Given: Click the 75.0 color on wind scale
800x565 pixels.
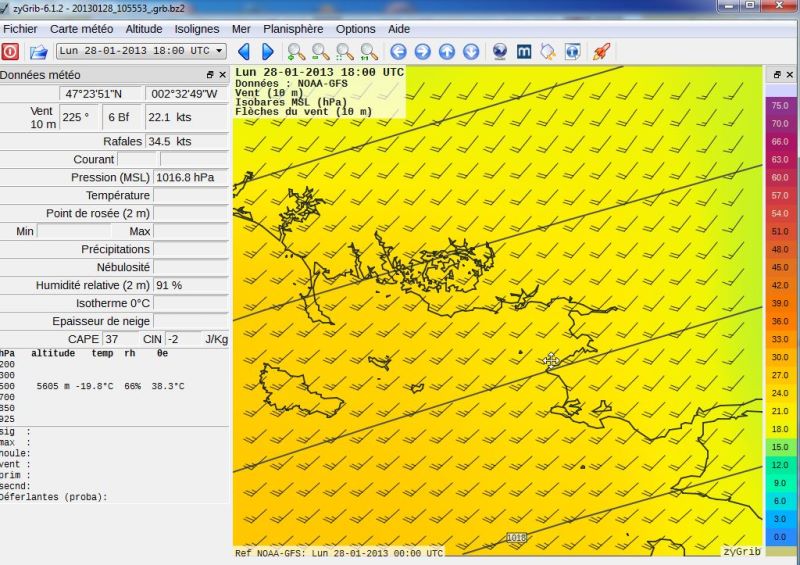Looking at the screenshot, I should pyautogui.click(x=780, y=105).
